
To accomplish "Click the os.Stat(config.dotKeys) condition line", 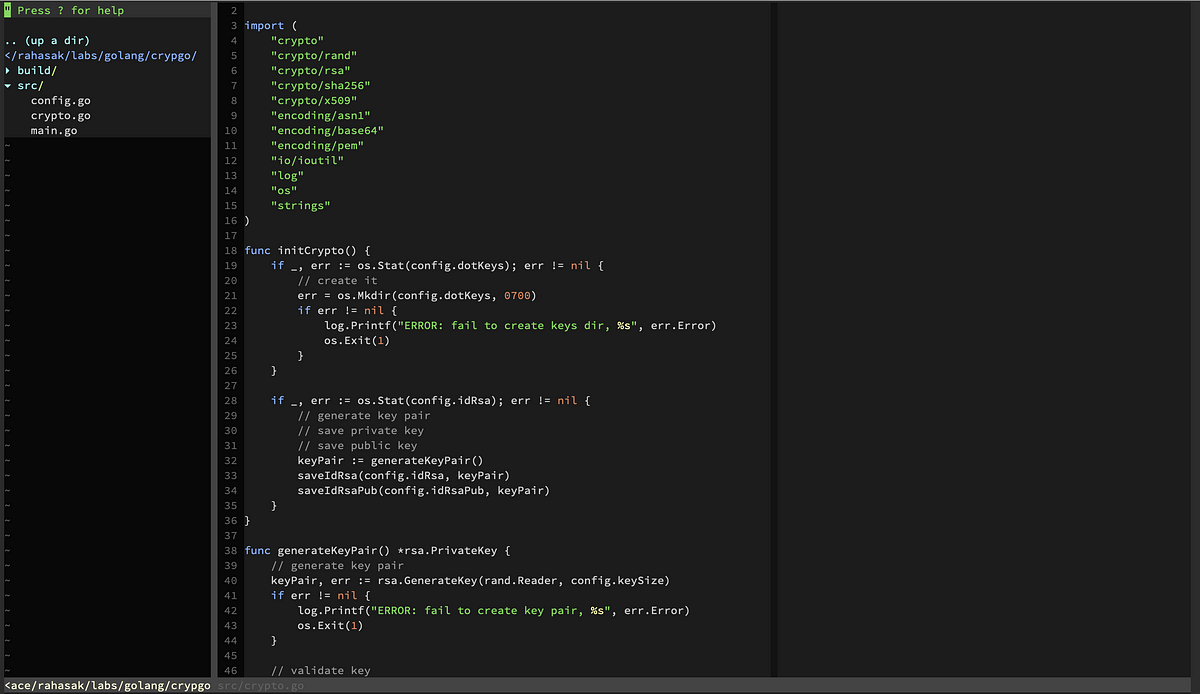I will (437, 265).
